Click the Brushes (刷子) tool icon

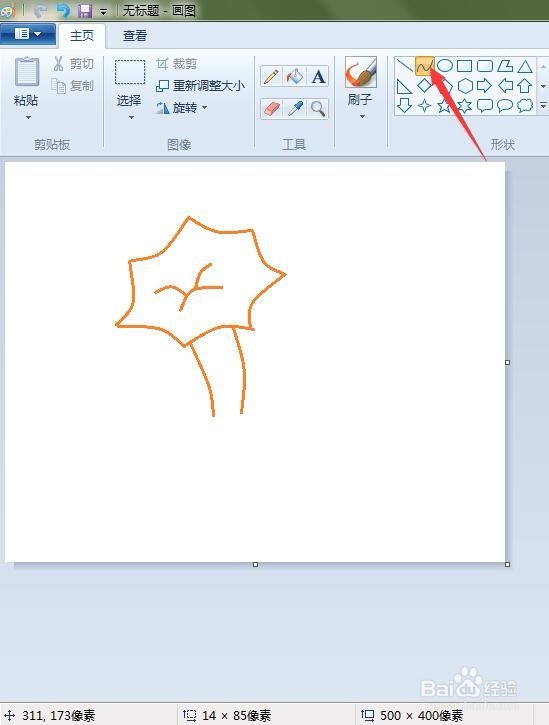pos(361,73)
